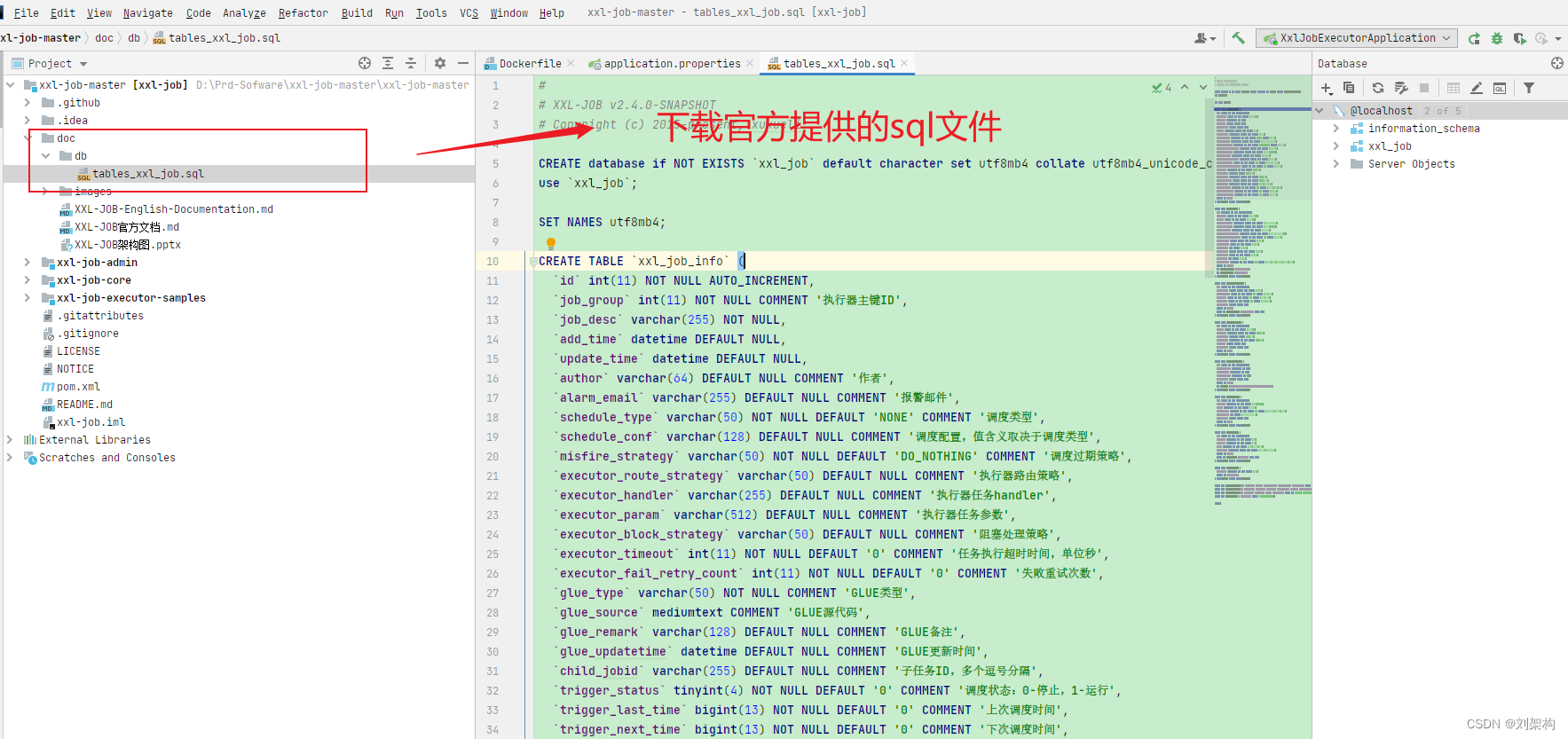The height and width of the screenshot is (739, 1568).
Task: Collapse all in Project tree
Action: coord(411,63)
